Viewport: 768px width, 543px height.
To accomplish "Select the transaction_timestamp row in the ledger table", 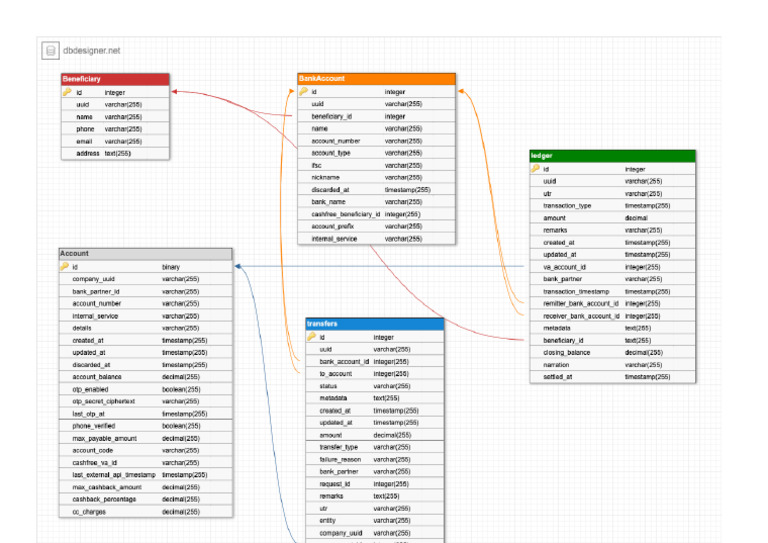I will pos(612,291).
